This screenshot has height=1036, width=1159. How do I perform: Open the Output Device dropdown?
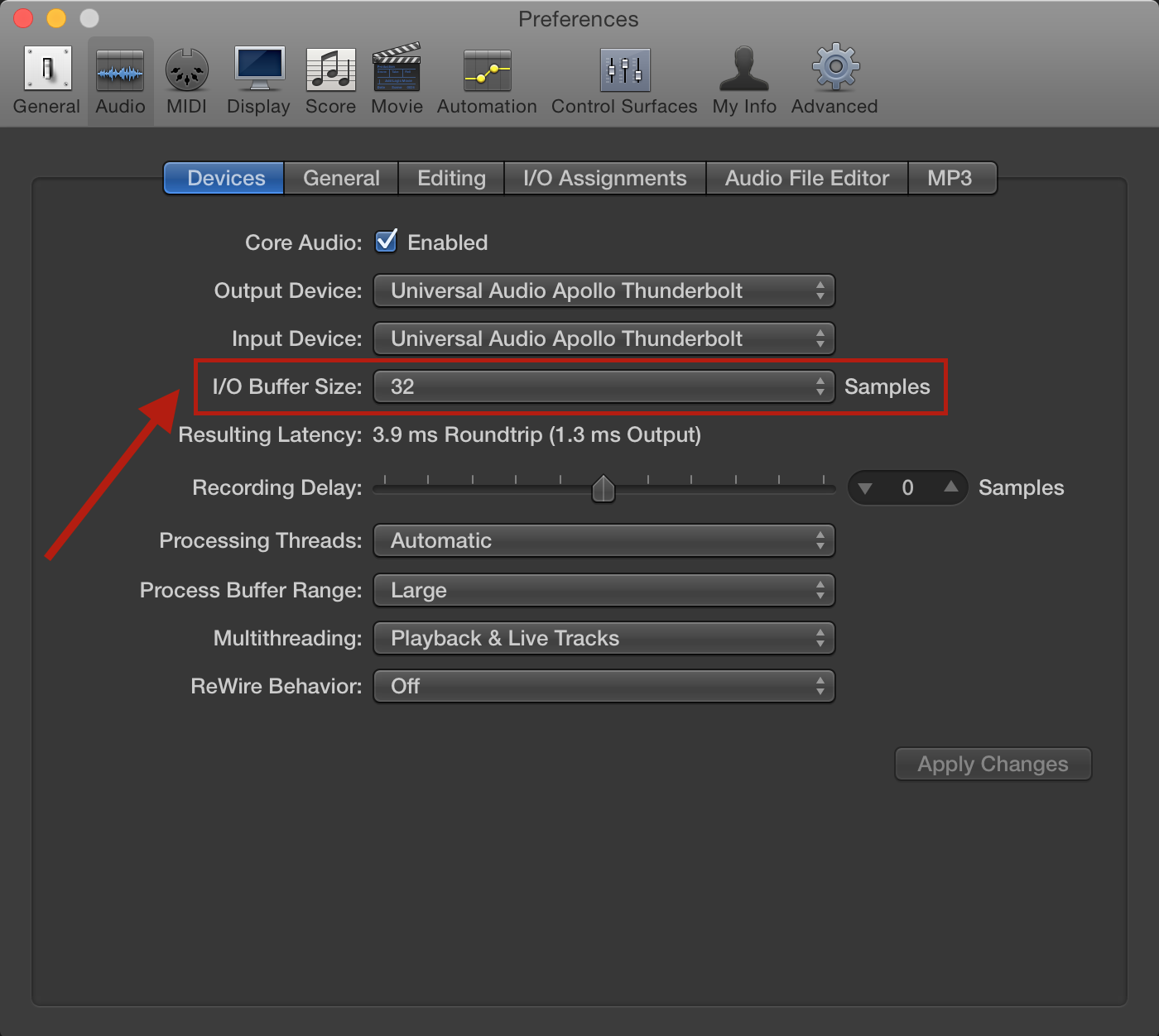[604, 290]
